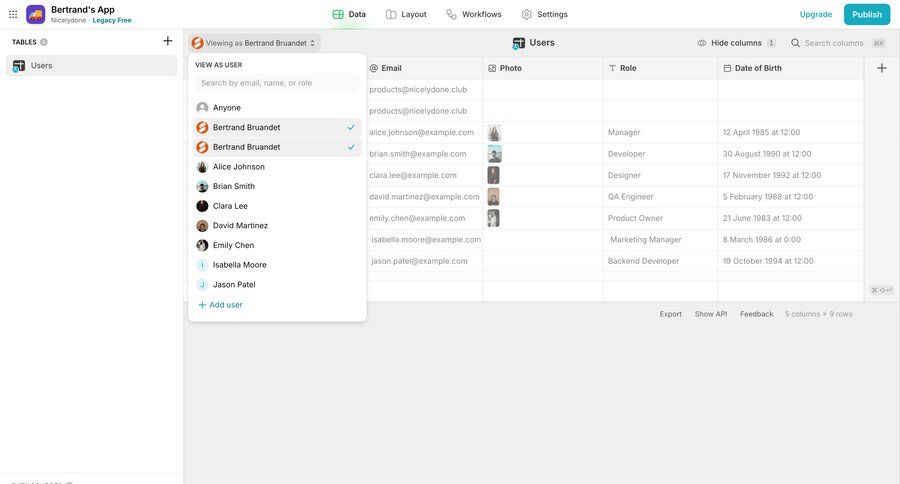The width and height of the screenshot is (900, 484).
Task: Open the apps grid launcher icon
Action: click(x=13, y=14)
